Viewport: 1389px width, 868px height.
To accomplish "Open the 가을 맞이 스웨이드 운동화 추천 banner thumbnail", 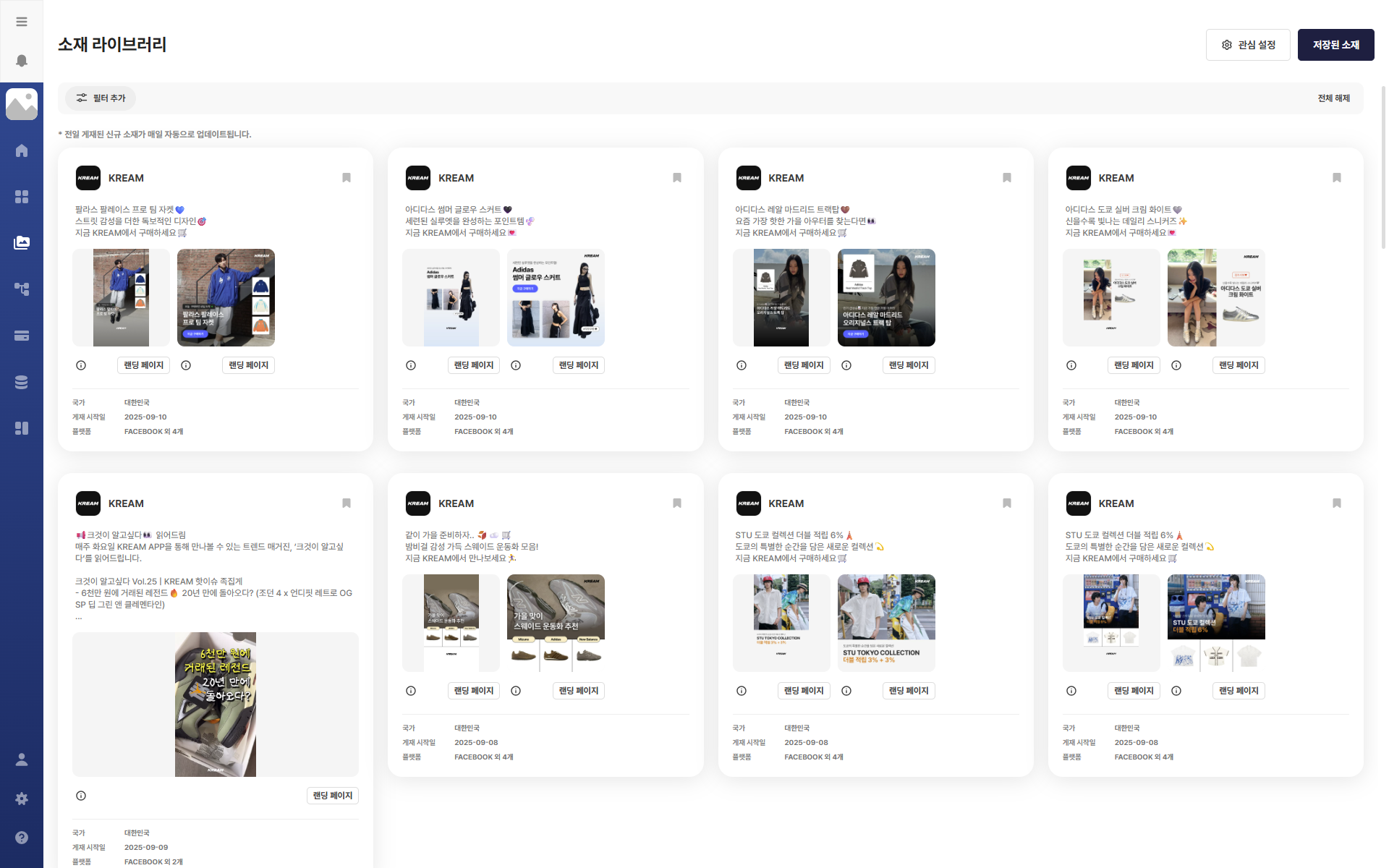I will [x=556, y=623].
